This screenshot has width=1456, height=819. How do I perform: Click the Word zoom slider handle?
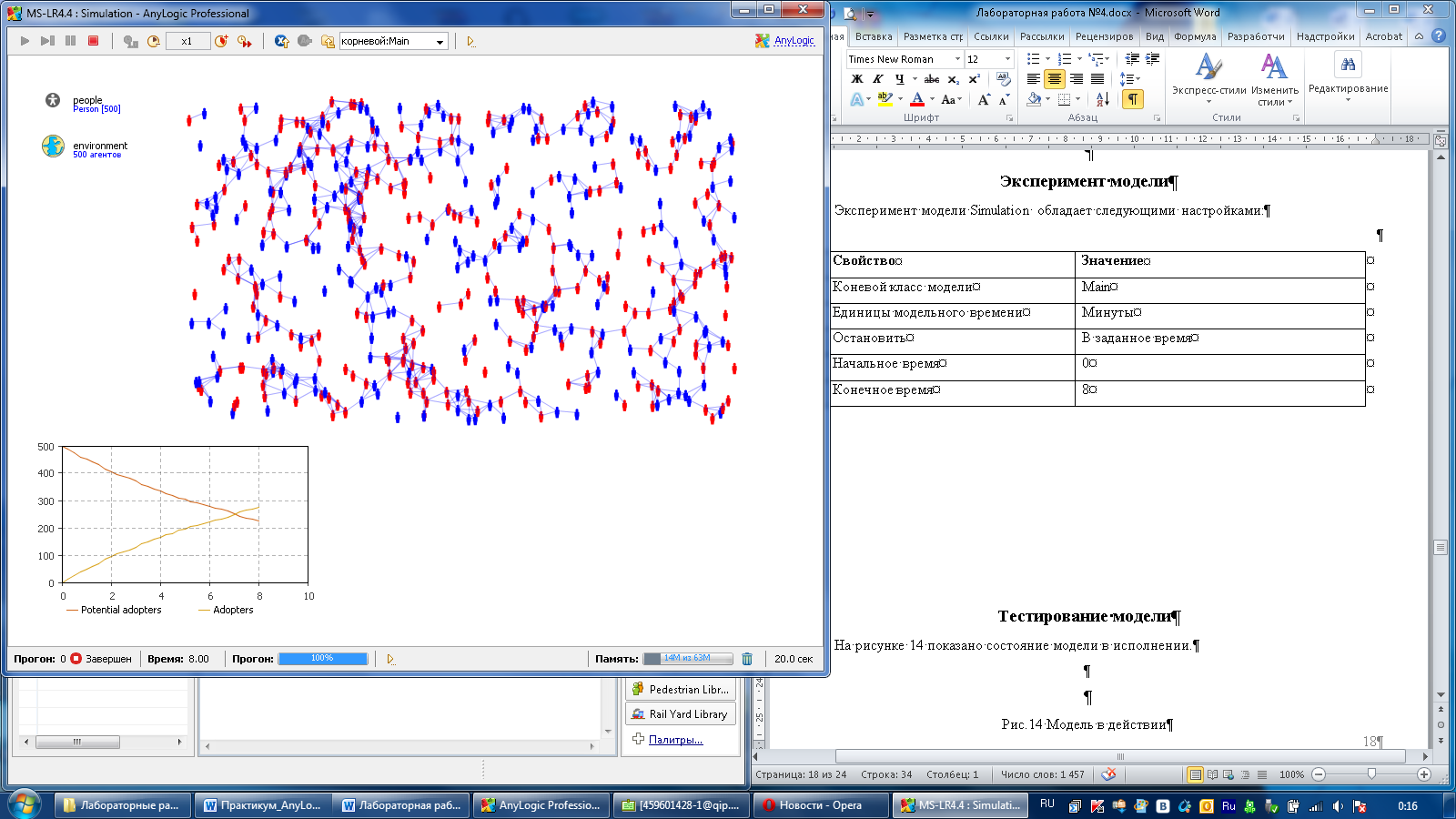coord(1371,774)
